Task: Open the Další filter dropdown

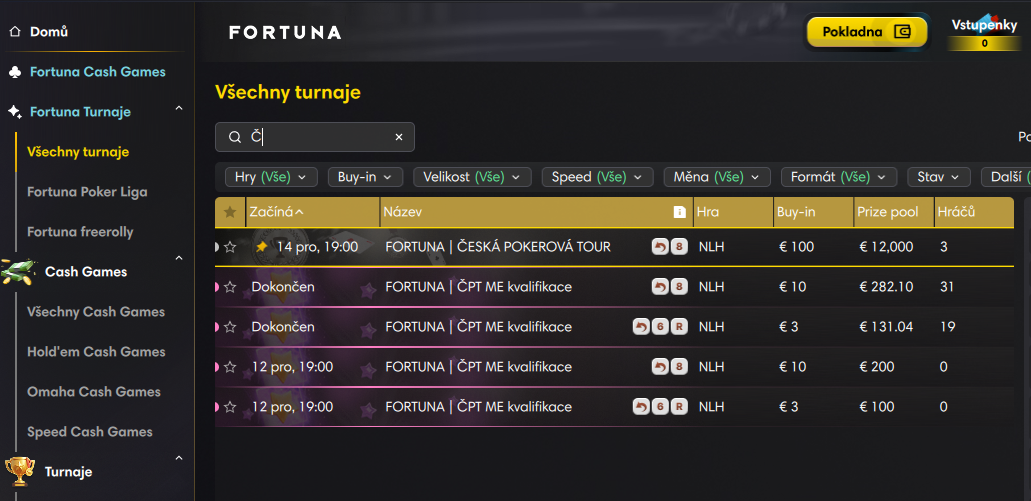Action: tap(1006, 177)
